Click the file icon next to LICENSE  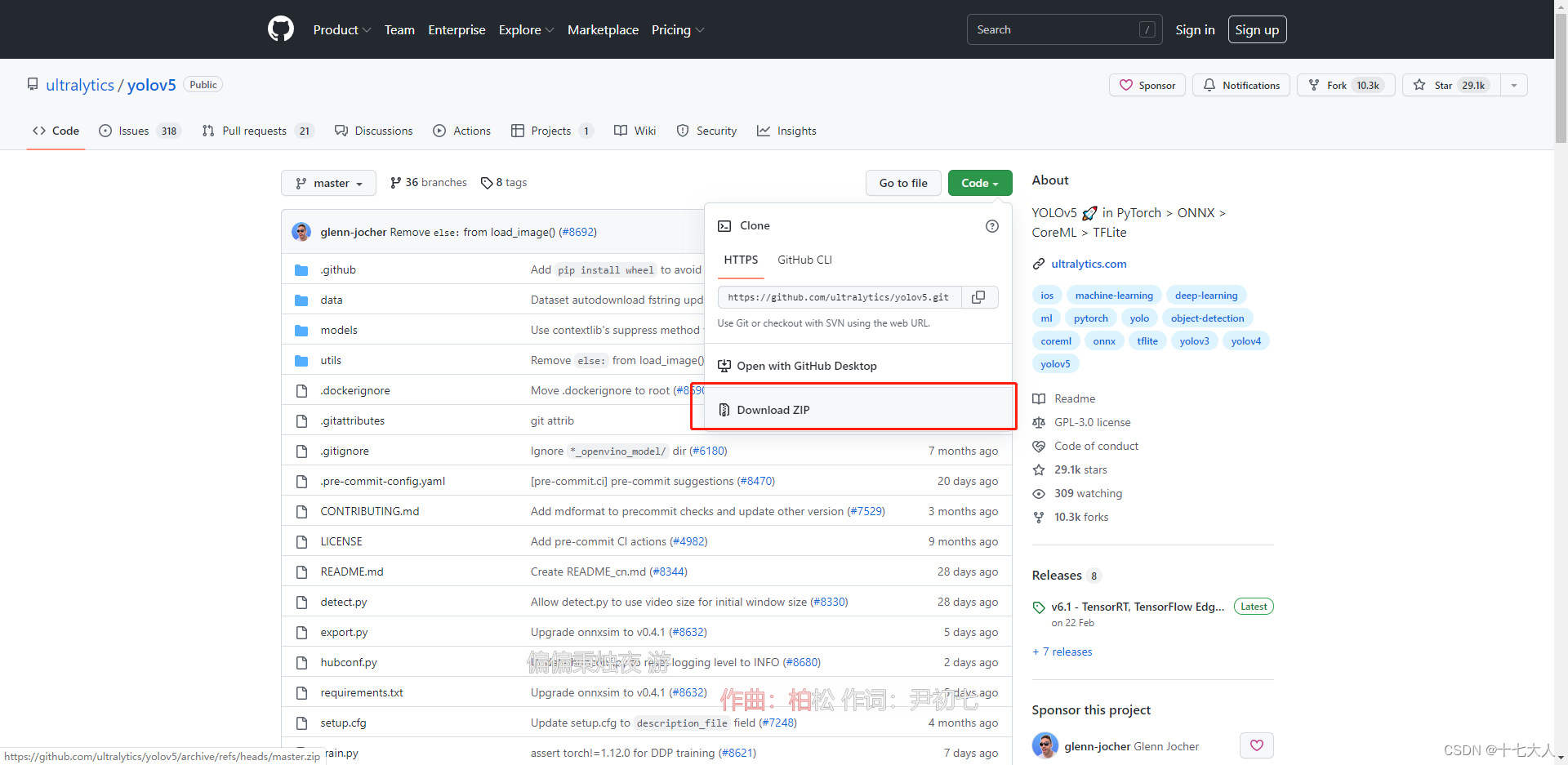(x=302, y=542)
